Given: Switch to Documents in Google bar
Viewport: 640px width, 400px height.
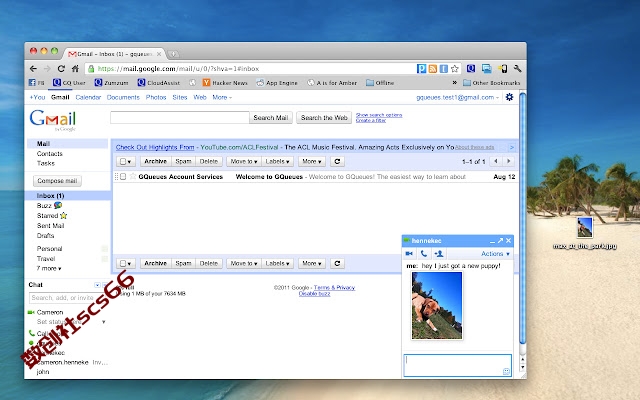Looking at the screenshot, I should [x=123, y=97].
